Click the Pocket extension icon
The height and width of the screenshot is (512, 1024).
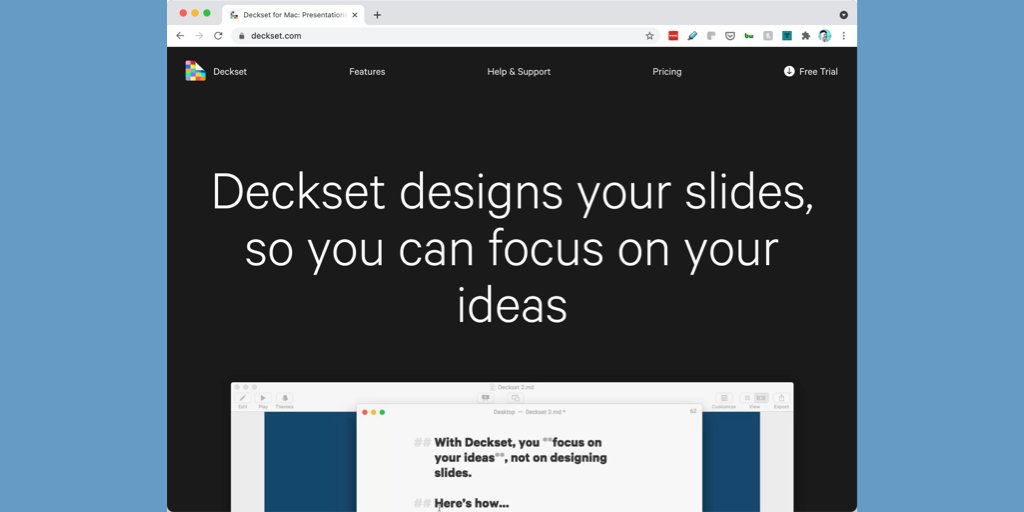pyautogui.click(x=730, y=36)
